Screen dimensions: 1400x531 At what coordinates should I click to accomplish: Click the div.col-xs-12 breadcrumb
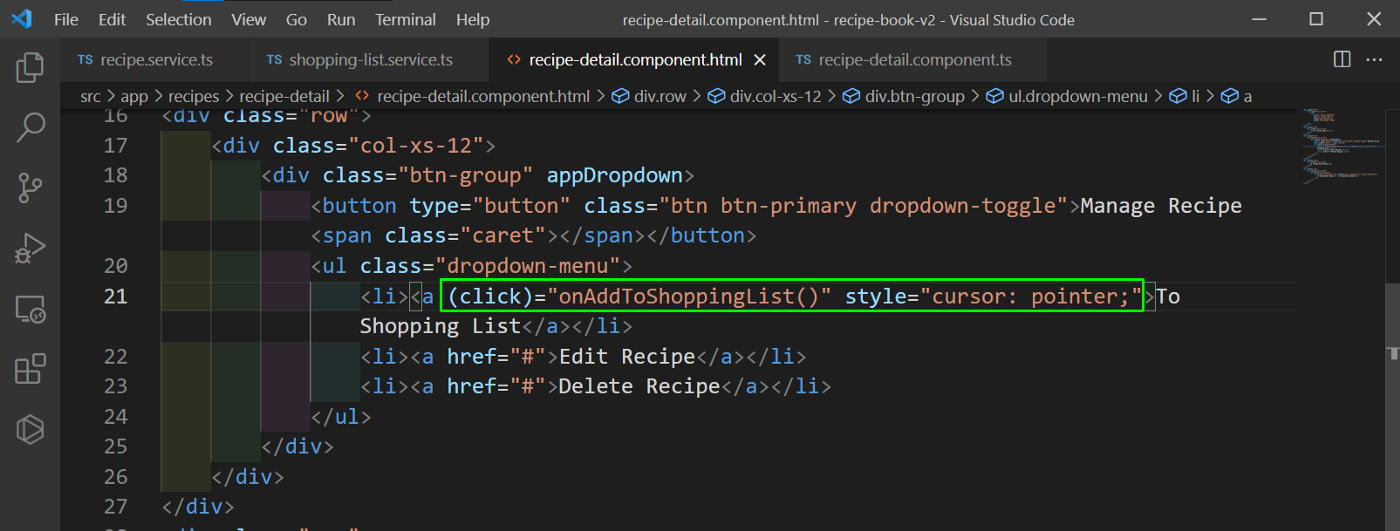(x=765, y=96)
